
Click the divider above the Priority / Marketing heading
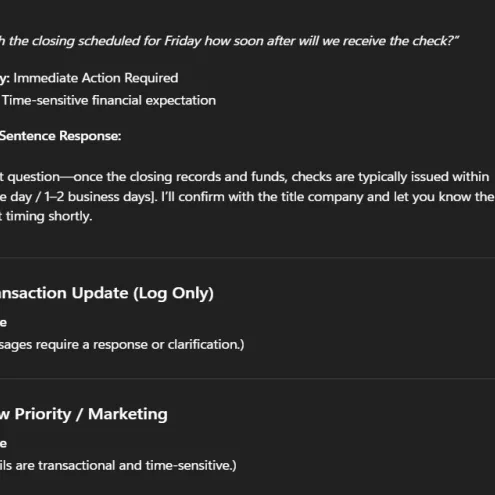pos(247,378)
